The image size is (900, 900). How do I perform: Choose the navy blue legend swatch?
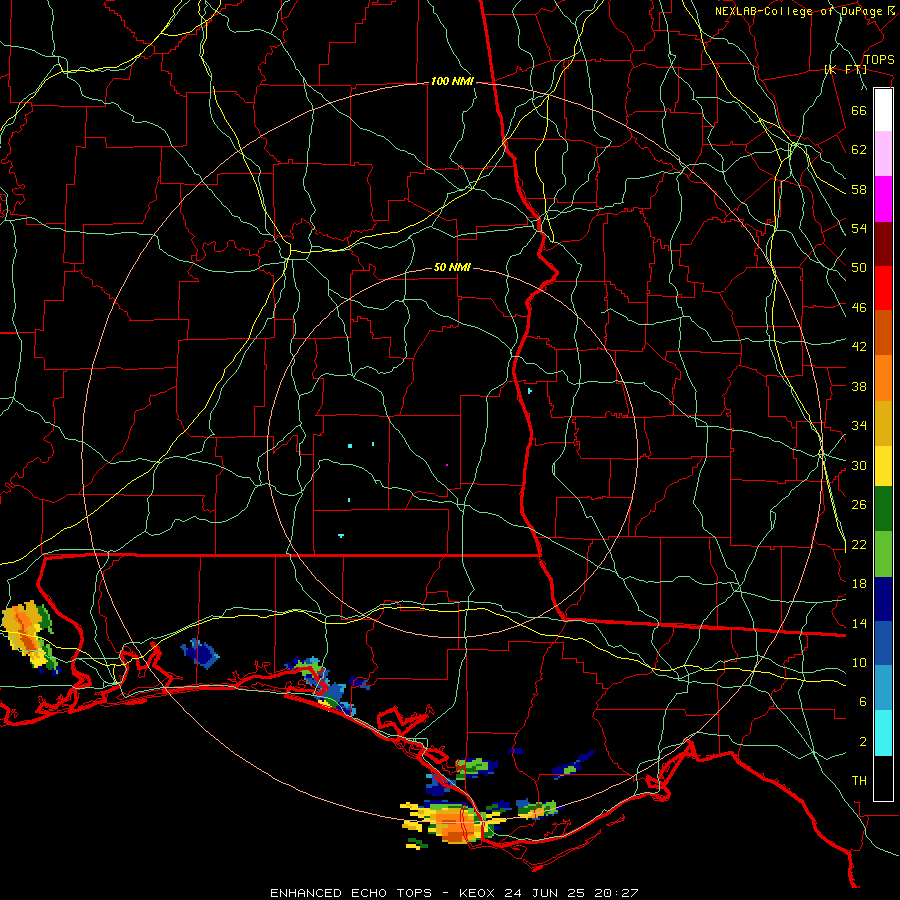pos(883,599)
